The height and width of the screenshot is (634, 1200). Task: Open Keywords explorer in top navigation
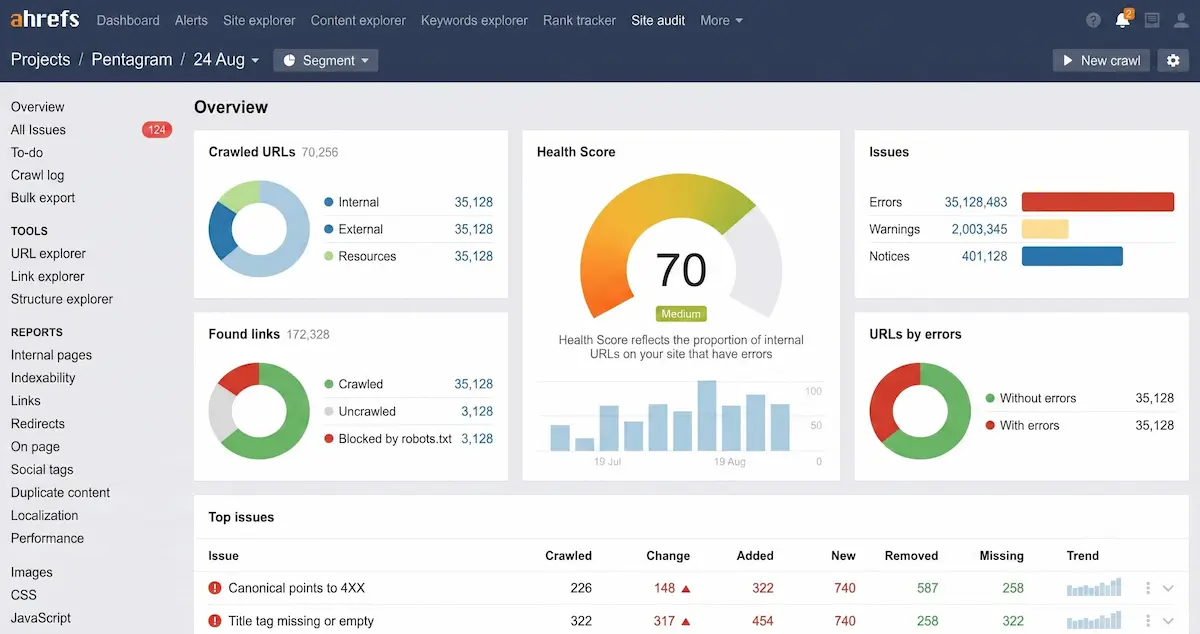click(x=475, y=20)
